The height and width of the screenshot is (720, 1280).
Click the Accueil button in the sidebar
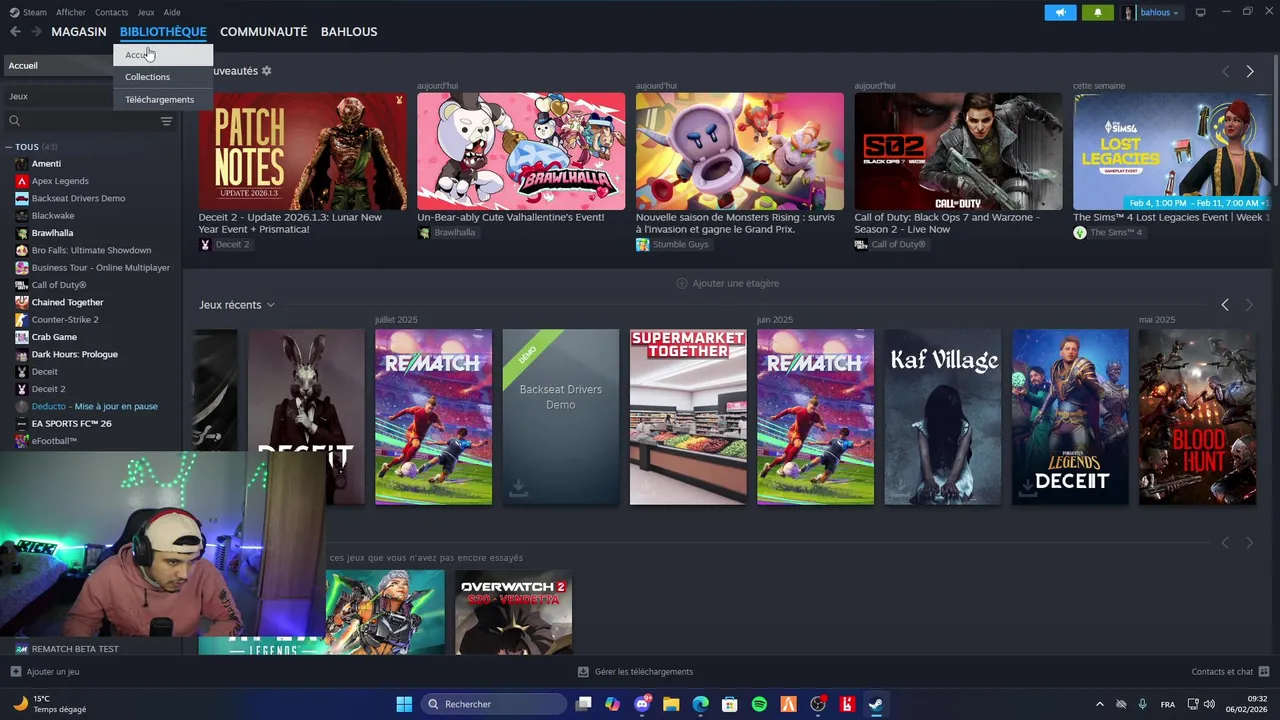[58, 65]
